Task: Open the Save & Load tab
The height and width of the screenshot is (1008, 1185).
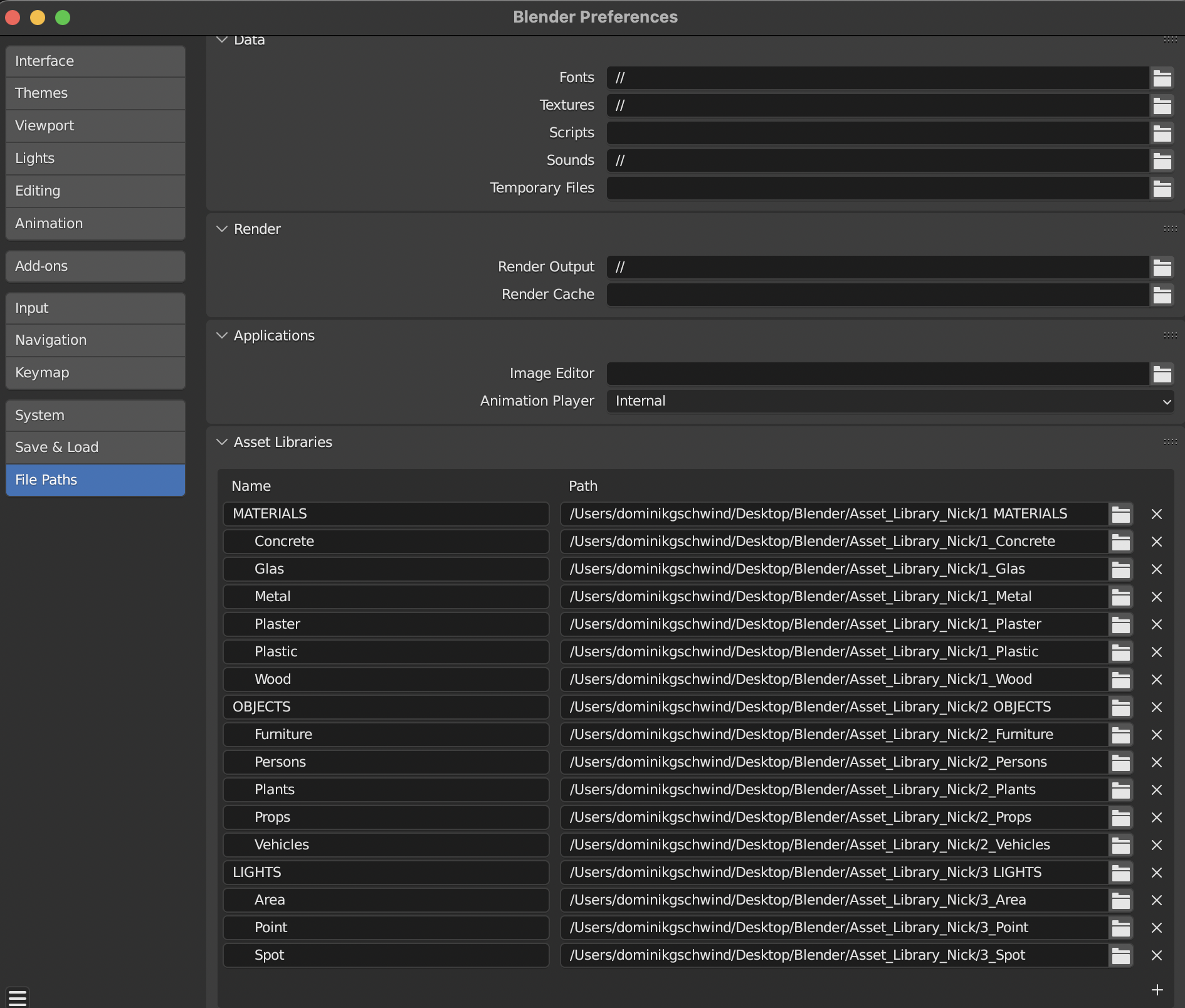Action: click(95, 448)
